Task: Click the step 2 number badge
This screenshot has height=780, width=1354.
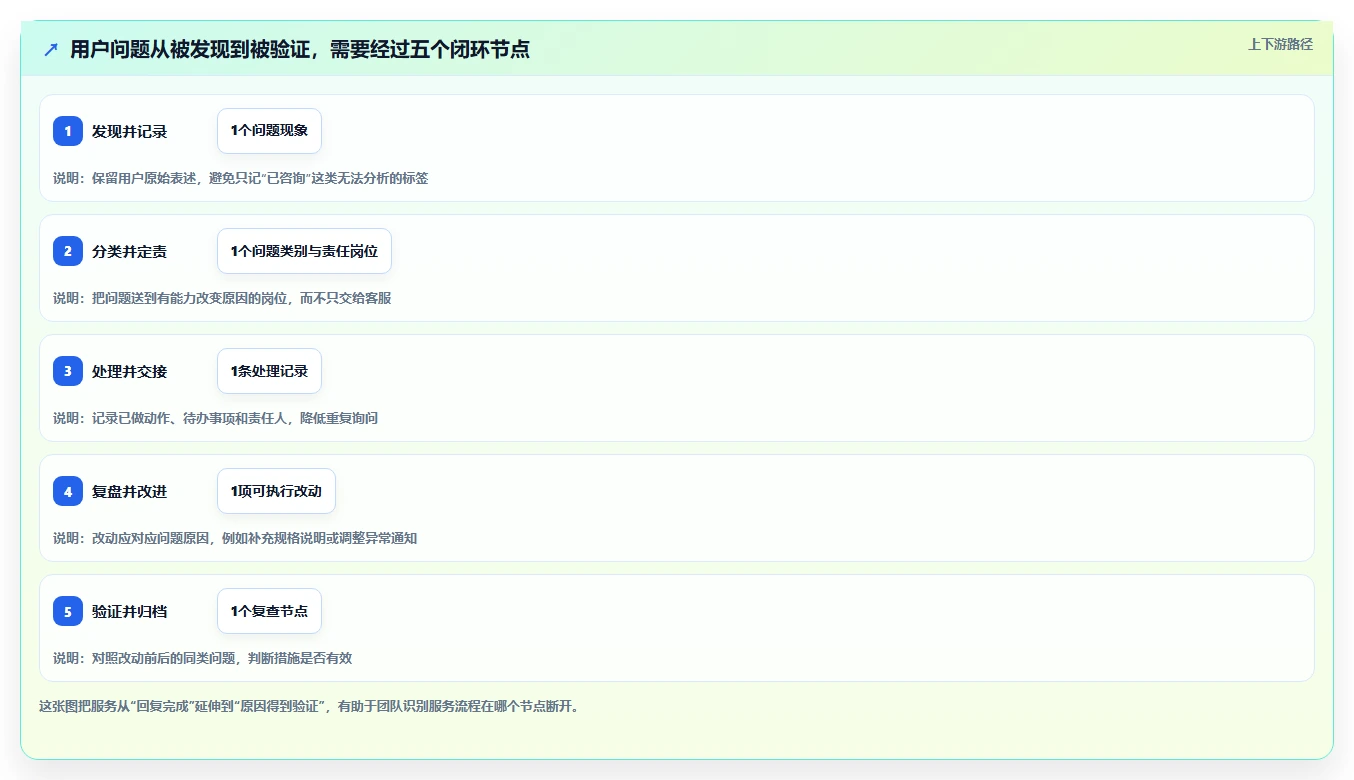Action: [x=68, y=251]
